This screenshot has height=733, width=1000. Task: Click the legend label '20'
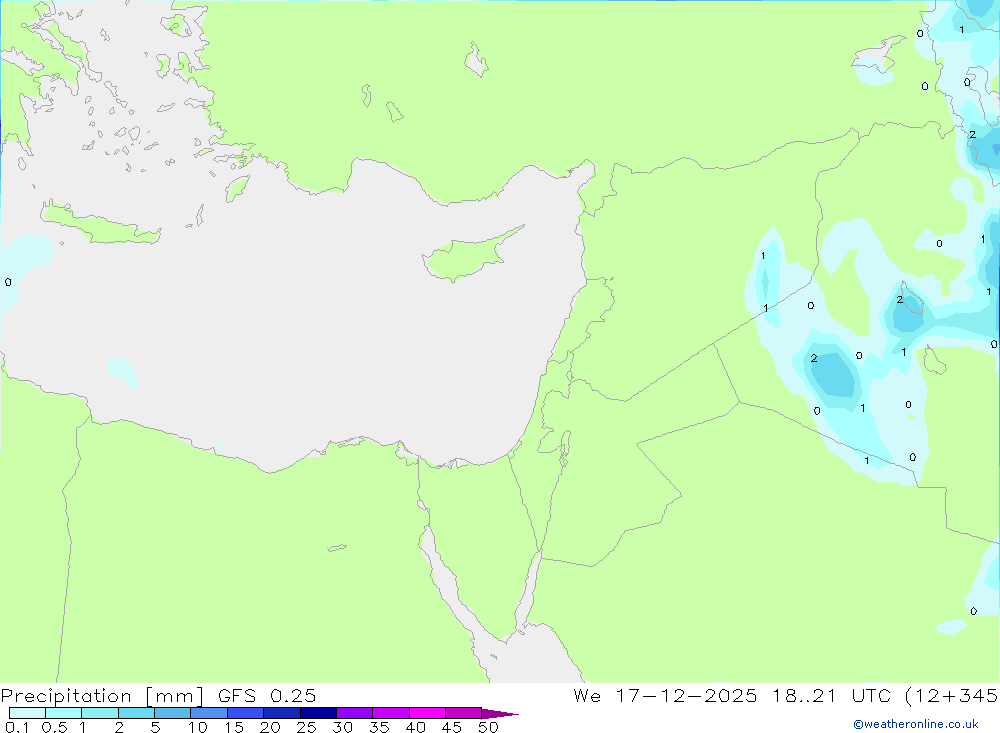click(270, 727)
